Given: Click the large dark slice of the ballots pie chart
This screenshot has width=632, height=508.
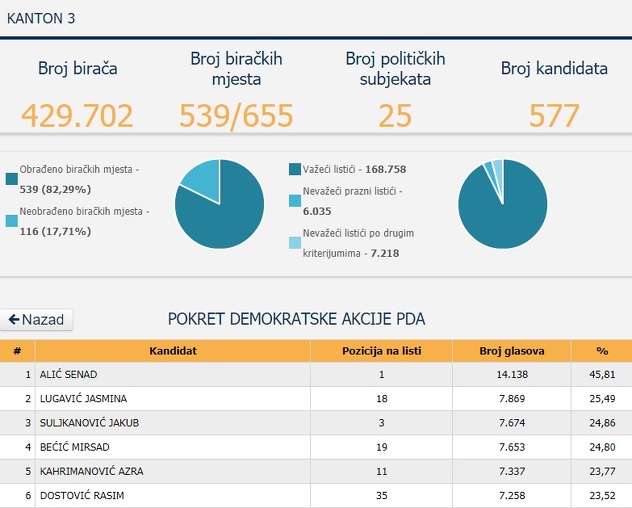Looking at the screenshot, I should click(502, 210).
